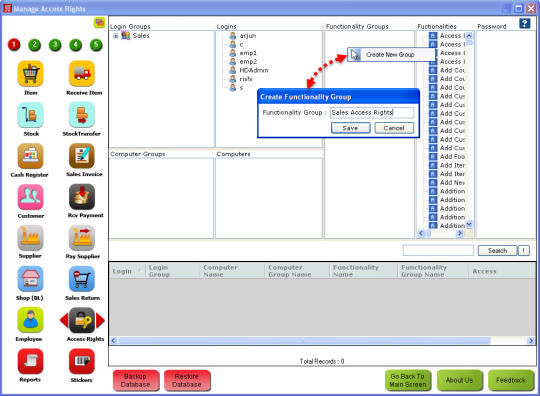Image resolution: width=540 pixels, height=396 pixels.
Task: Sort by Access column header
Action: pos(502,271)
